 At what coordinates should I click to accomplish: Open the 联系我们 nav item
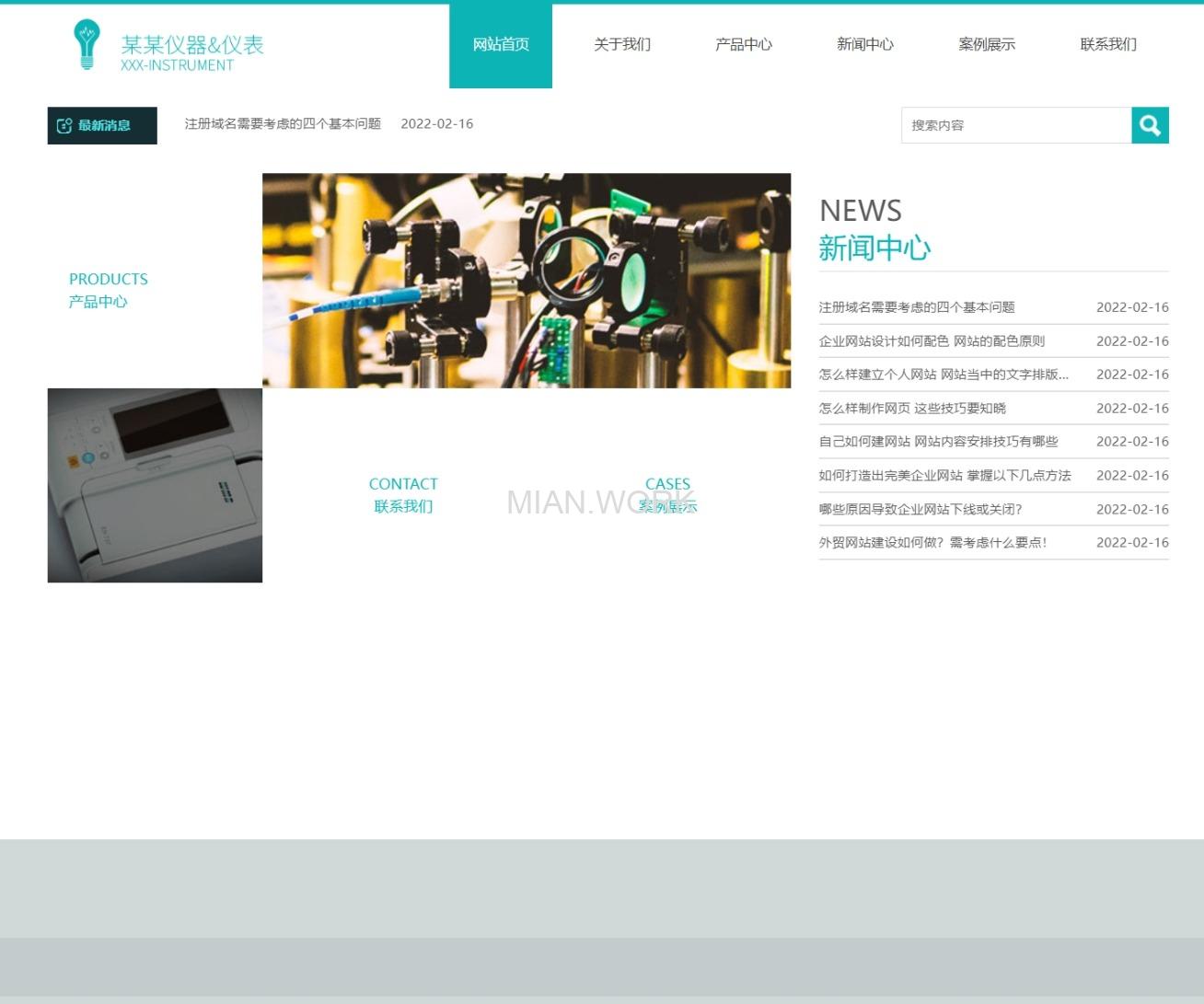(1108, 44)
